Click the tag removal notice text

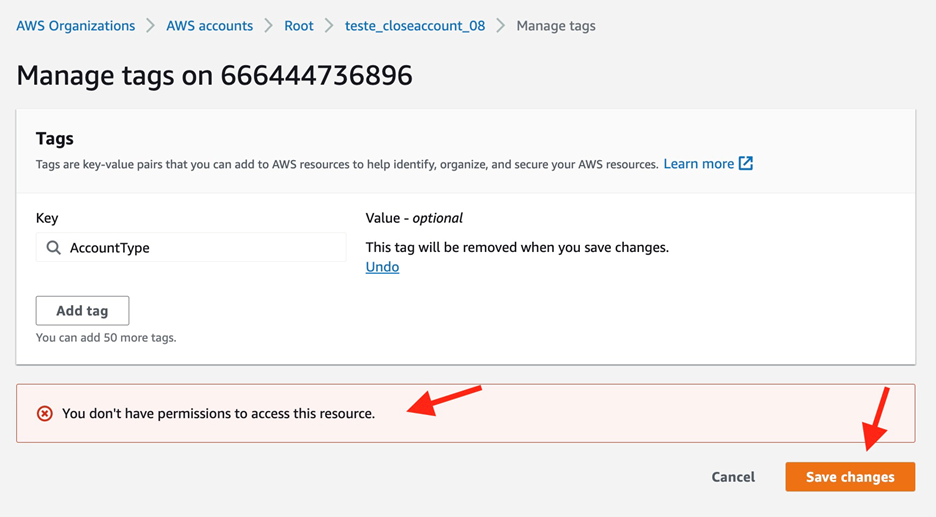click(x=517, y=247)
